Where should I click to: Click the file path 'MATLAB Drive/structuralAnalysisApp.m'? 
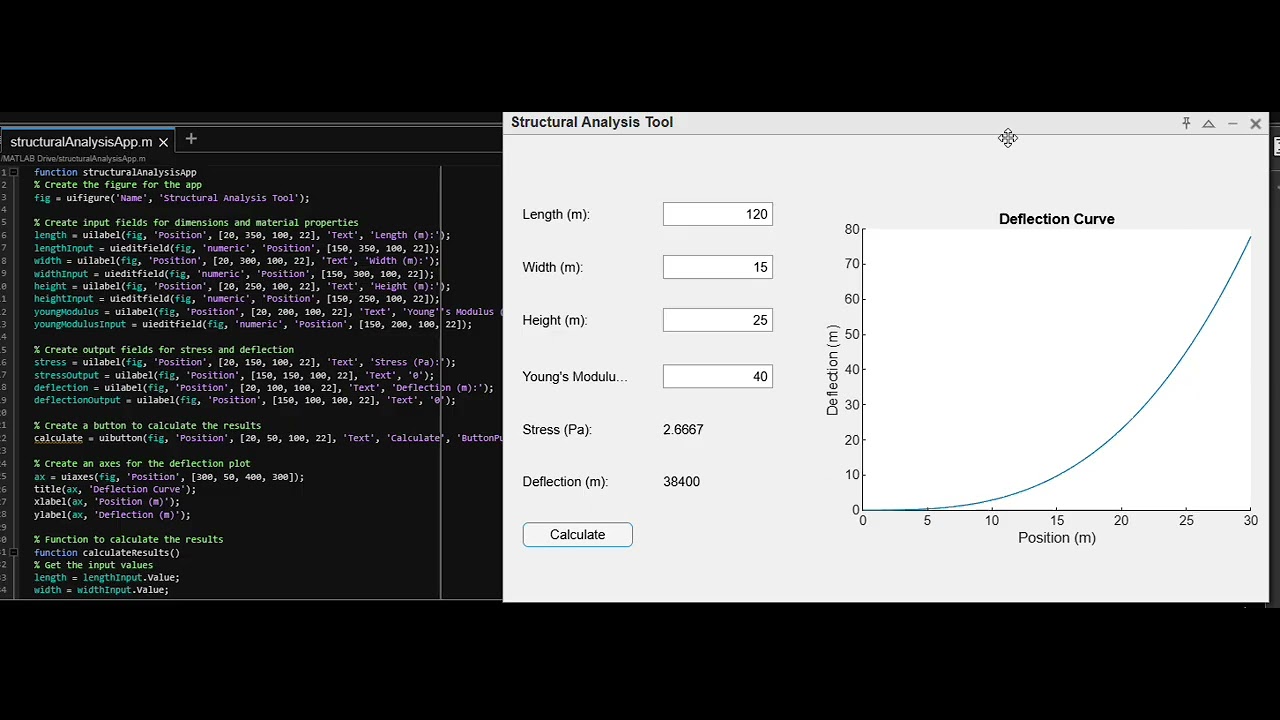[x=73, y=158]
